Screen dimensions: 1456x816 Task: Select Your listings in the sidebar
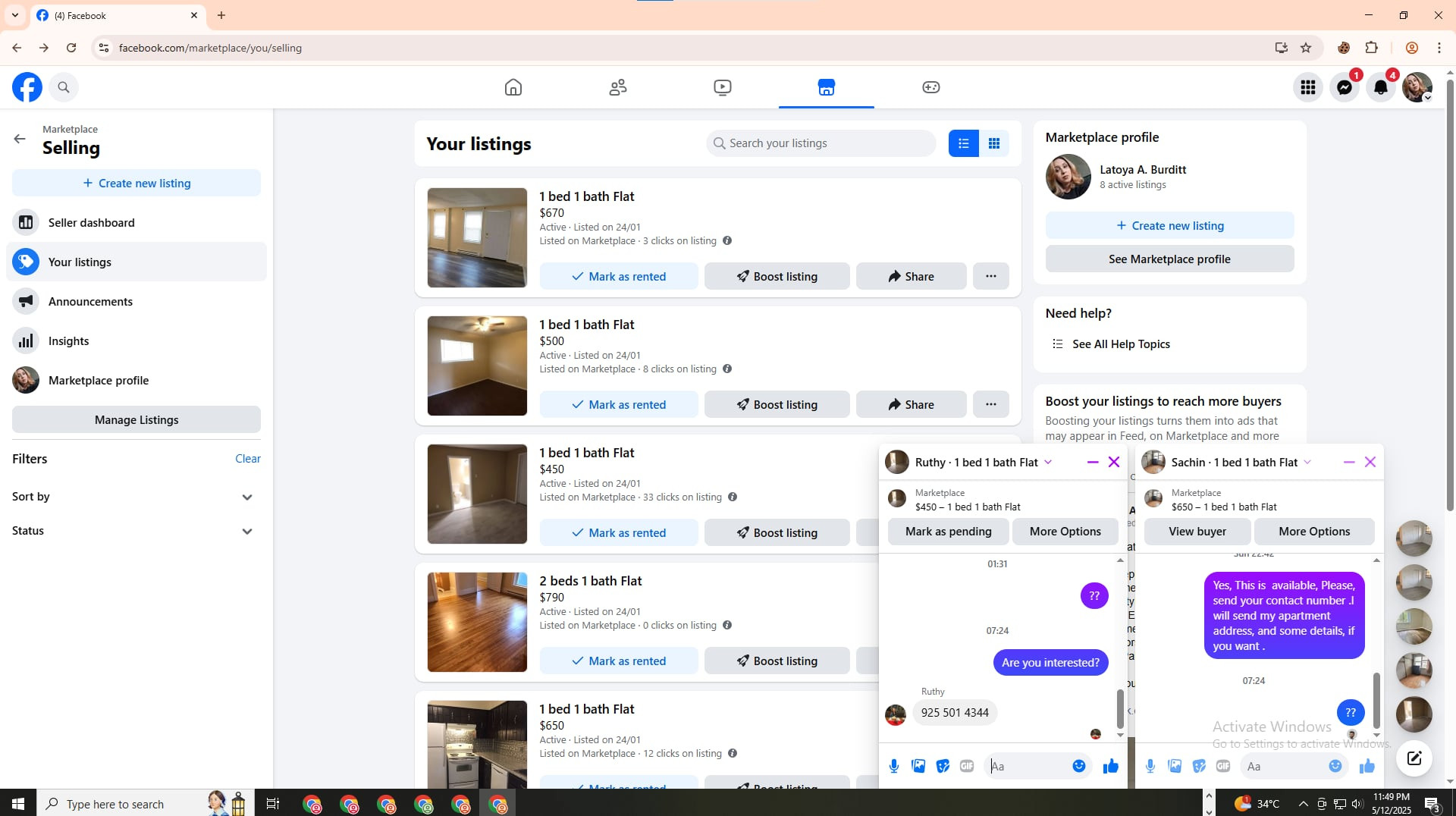(x=136, y=262)
